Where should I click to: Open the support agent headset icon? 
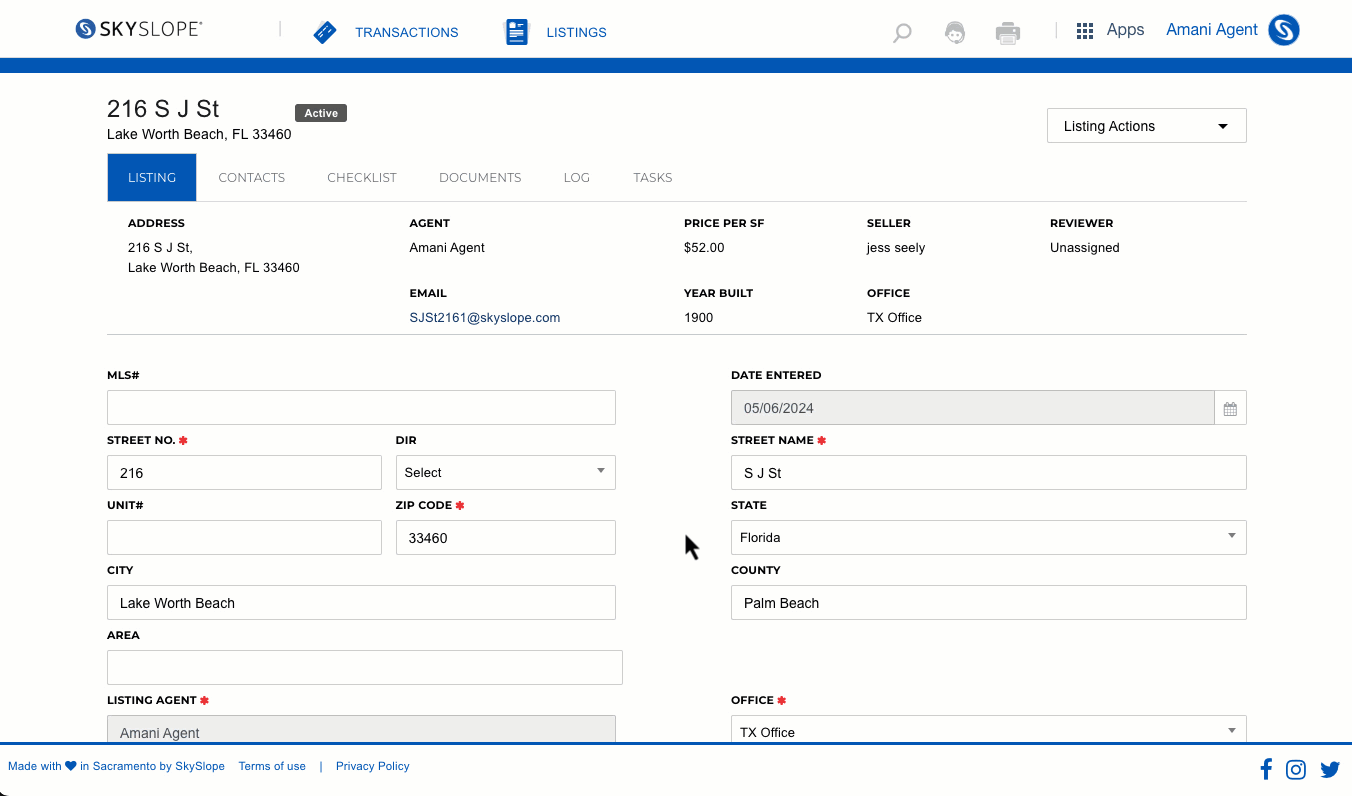pos(955,32)
